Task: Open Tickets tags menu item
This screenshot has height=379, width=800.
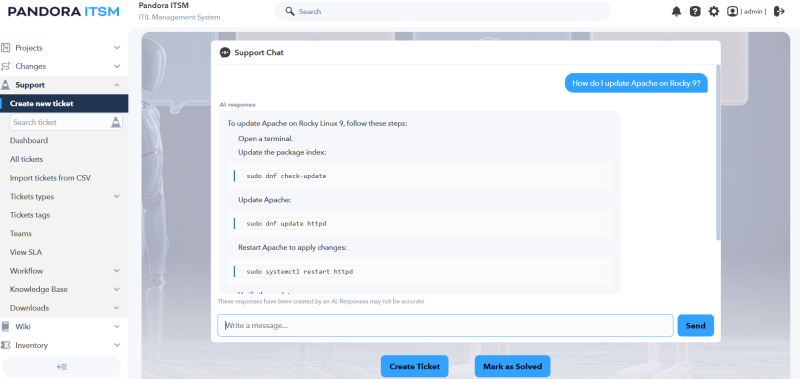Action: (x=30, y=215)
